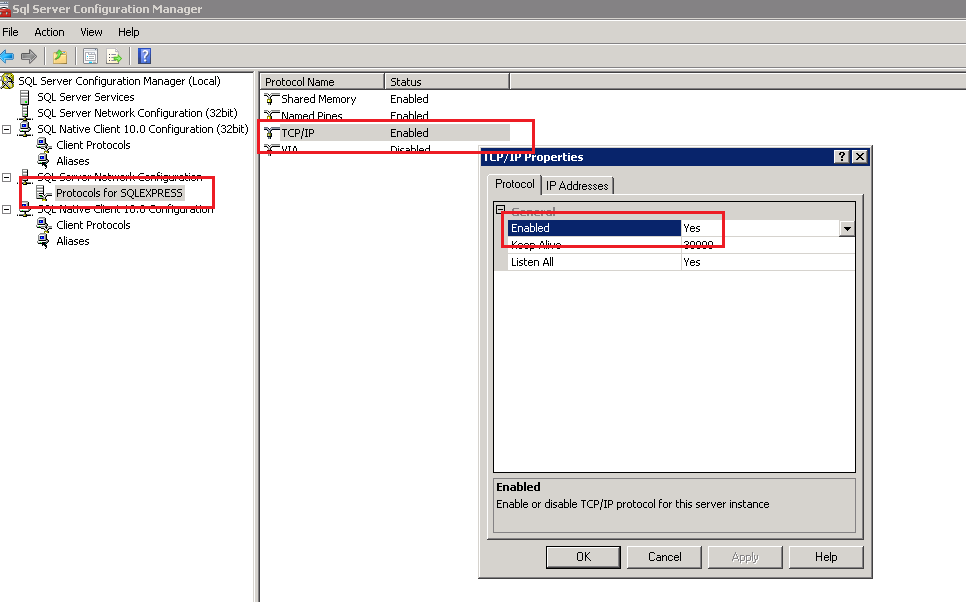Switch to the IP Addresses tab
The height and width of the screenshot is (602, 966).
(x=578, y=185)
